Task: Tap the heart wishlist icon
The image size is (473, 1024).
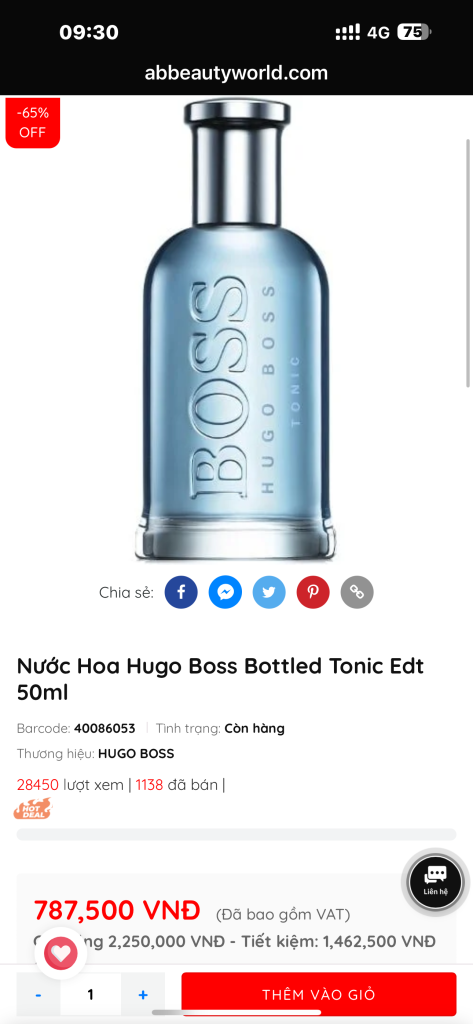Action: tap(61, 954)
